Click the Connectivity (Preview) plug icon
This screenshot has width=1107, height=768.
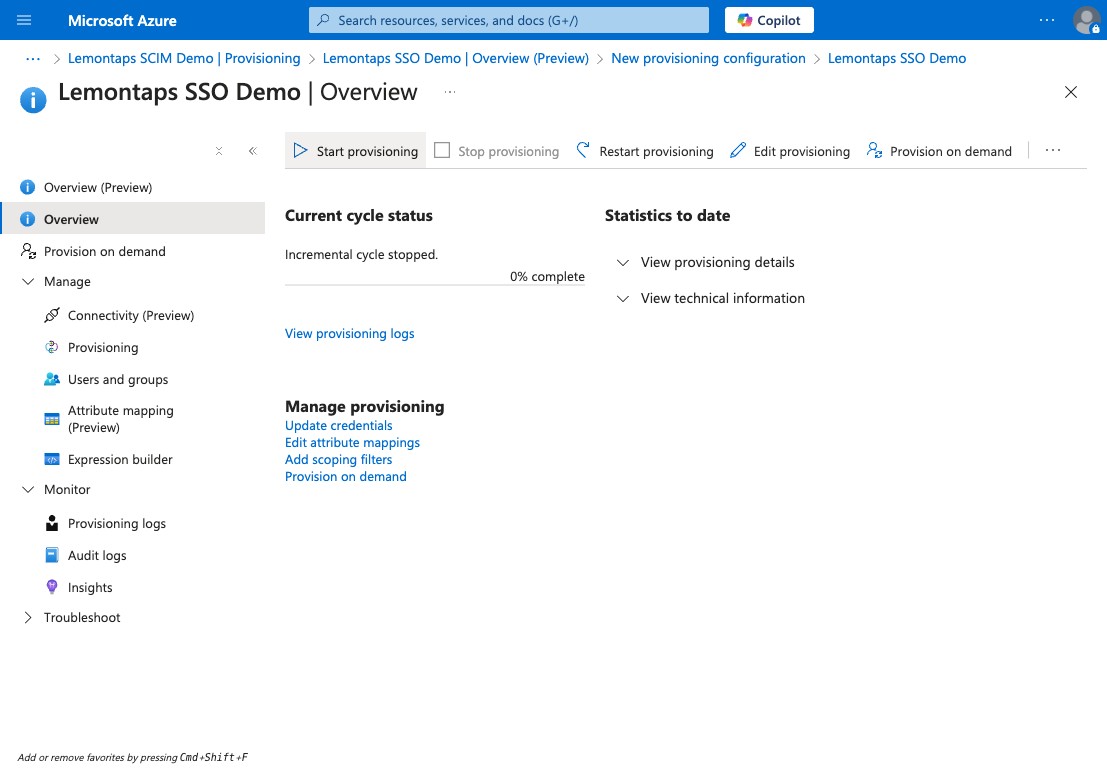(52, 315)
